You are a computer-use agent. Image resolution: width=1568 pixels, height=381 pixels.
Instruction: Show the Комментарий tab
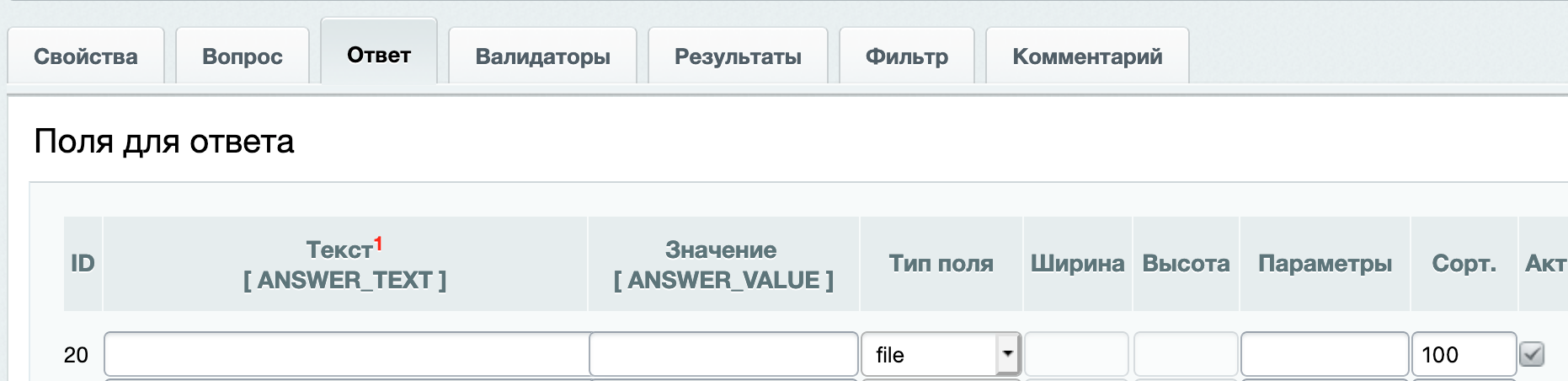click(1087, 56)
